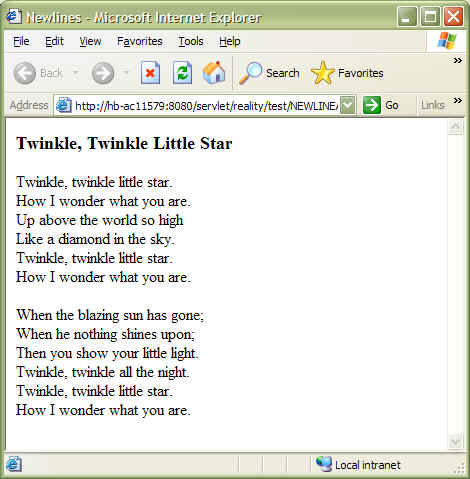Viewport: 470px width, 479px height.
Task: Open the View menu
Action: (90, 41)
